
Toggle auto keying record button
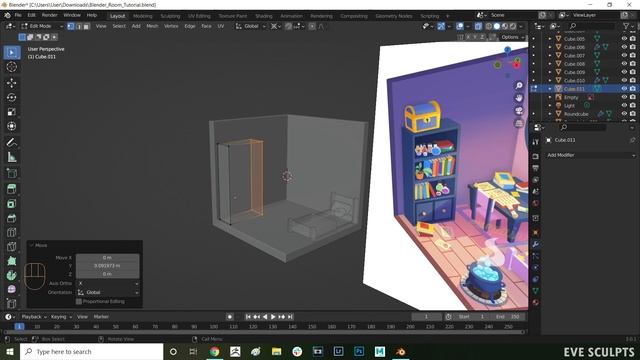click(x=230, y=317)
